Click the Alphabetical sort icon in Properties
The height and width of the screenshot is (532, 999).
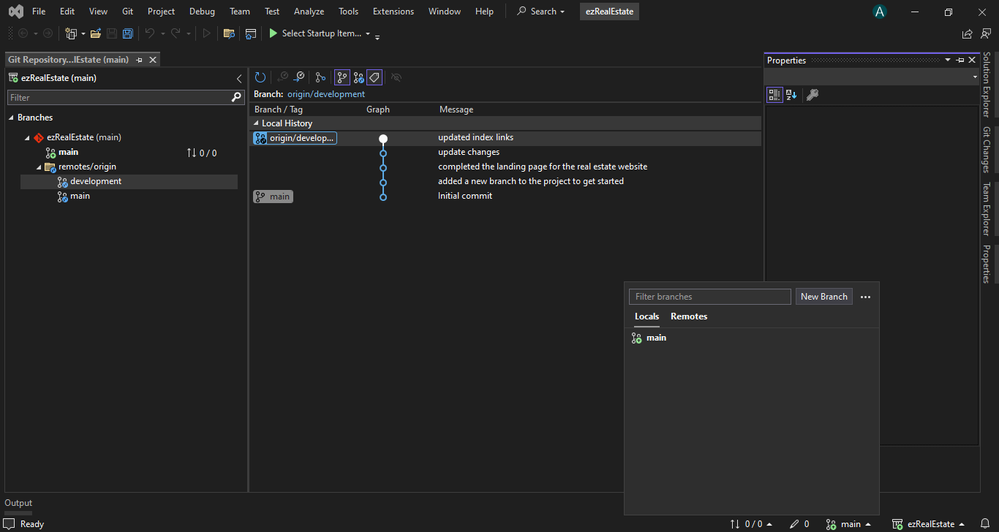pyautogui.click(x=791, y=95)
